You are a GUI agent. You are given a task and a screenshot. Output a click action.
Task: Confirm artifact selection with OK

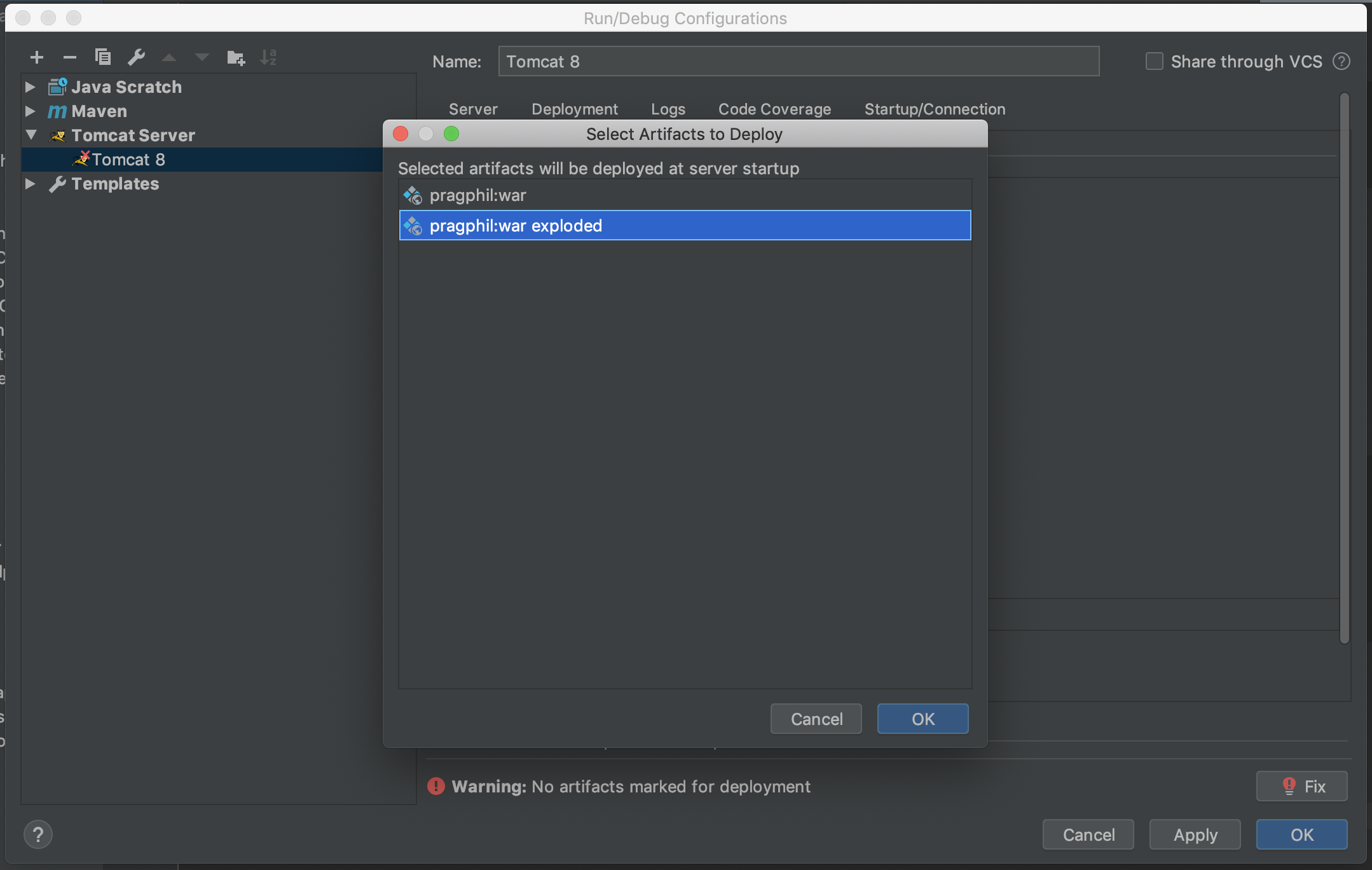click(923, 719)
